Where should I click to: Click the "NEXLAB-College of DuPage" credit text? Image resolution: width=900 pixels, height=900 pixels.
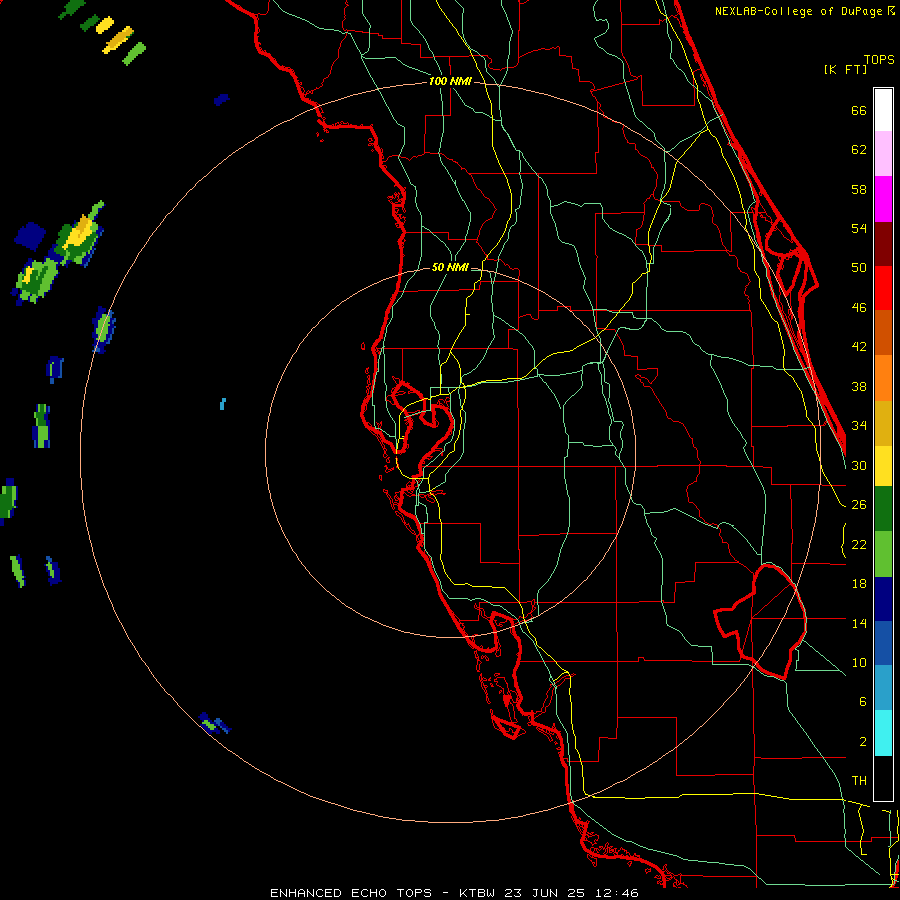[800, 11]
